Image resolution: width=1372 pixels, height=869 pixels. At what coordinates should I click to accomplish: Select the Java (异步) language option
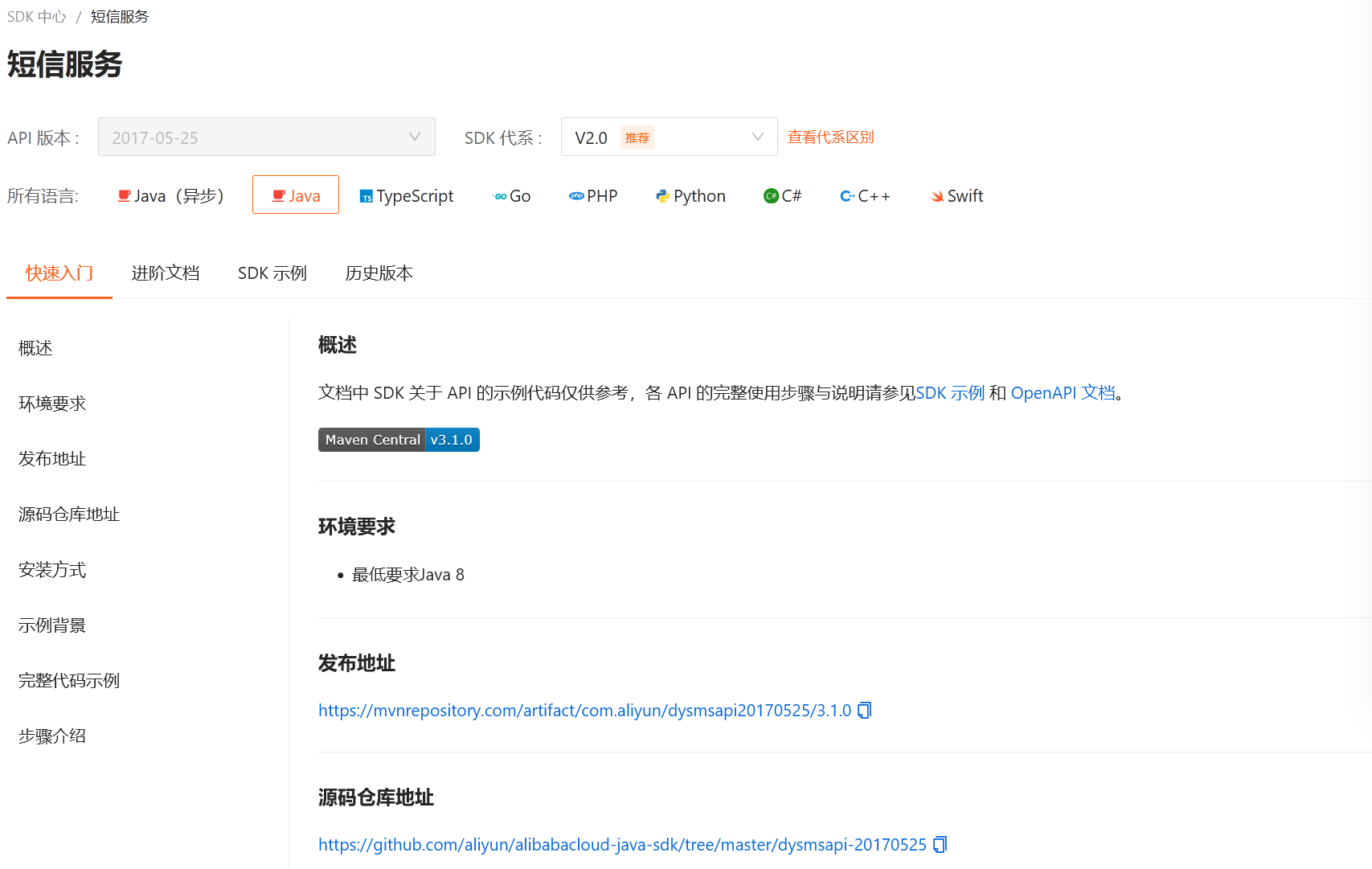pyautogui.click(x=170, y=195)
